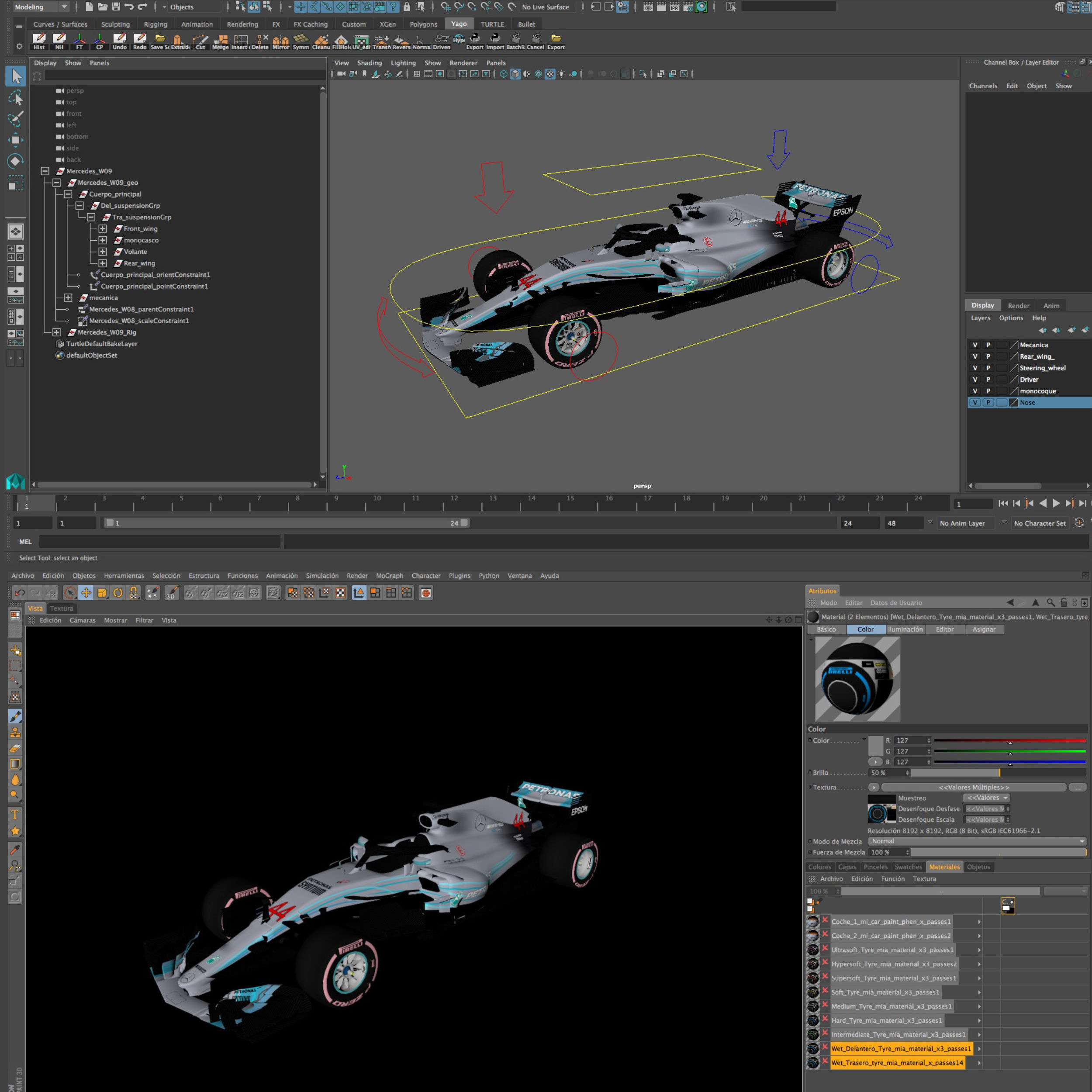Select the text tool in BodyPaint sidebar

[15, 815]
